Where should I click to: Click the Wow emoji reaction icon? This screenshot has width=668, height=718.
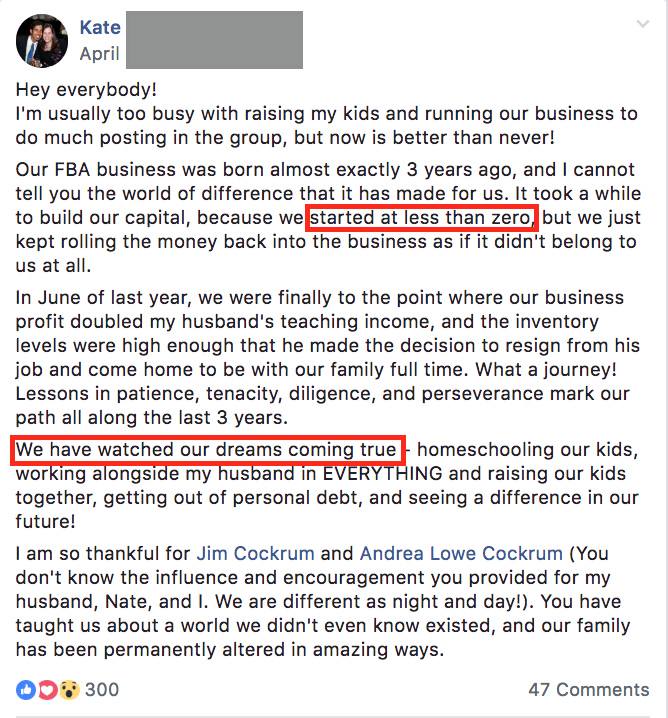pyautogui.click(x=68, y=690)
